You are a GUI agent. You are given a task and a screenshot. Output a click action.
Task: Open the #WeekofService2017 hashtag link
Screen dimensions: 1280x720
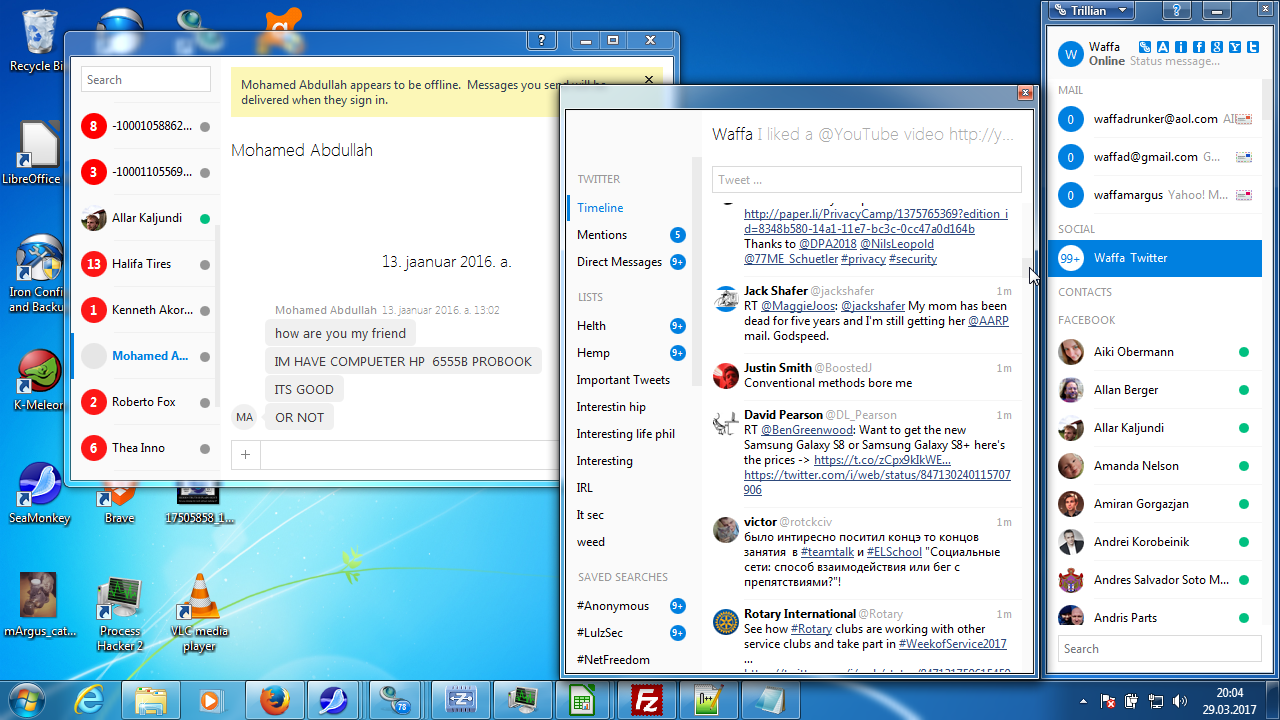[x=952, y=644]
